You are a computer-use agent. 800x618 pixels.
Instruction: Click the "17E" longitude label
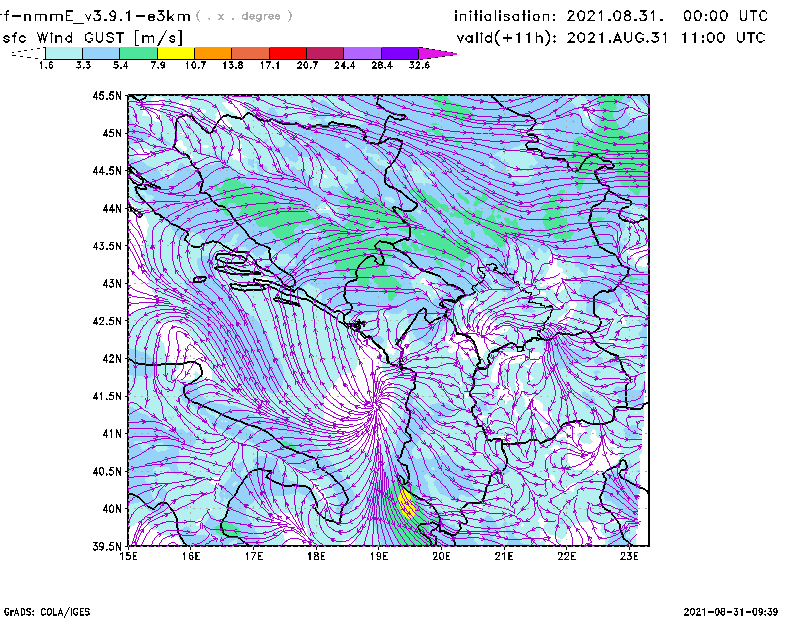254,556
